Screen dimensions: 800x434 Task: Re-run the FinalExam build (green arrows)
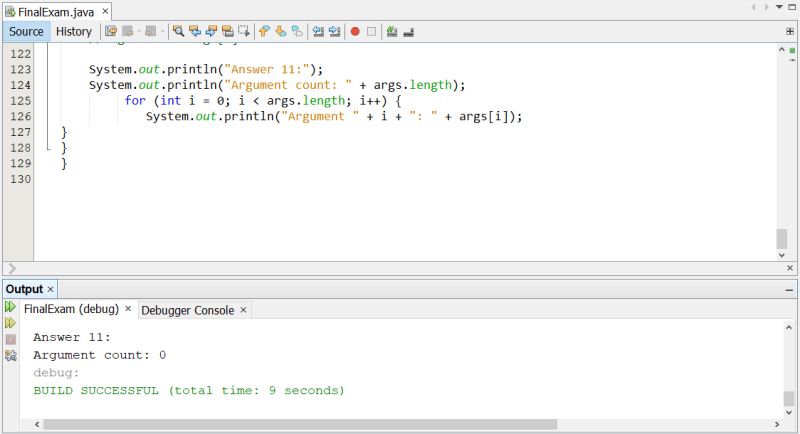pyautogui.click(x=10, y=307)
